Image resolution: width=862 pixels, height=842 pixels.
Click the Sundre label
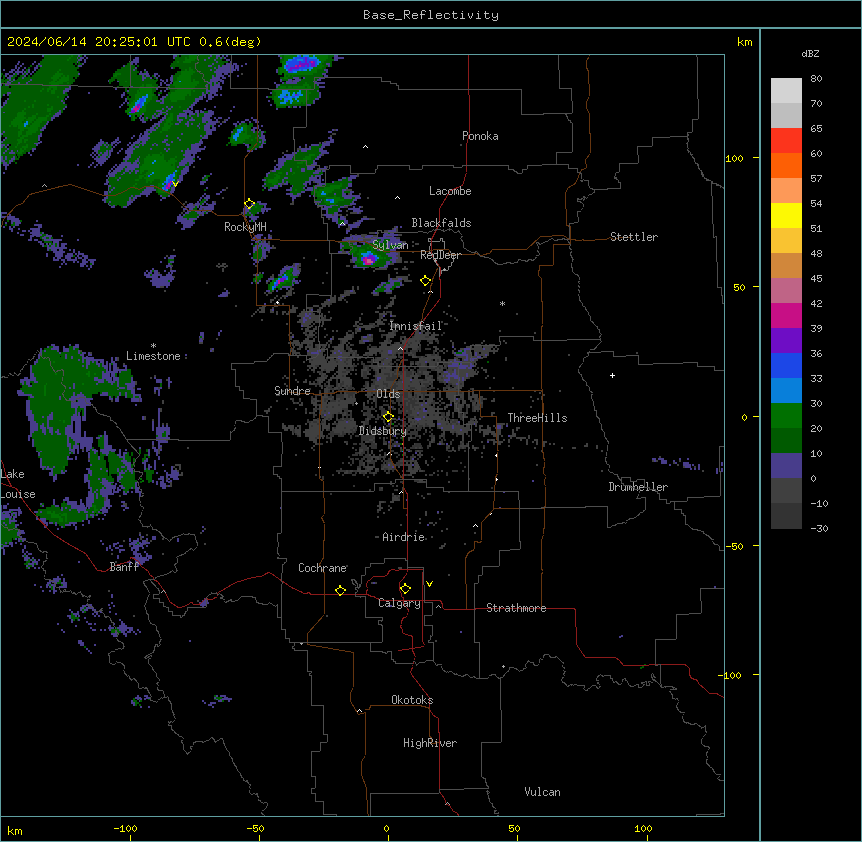292,391
